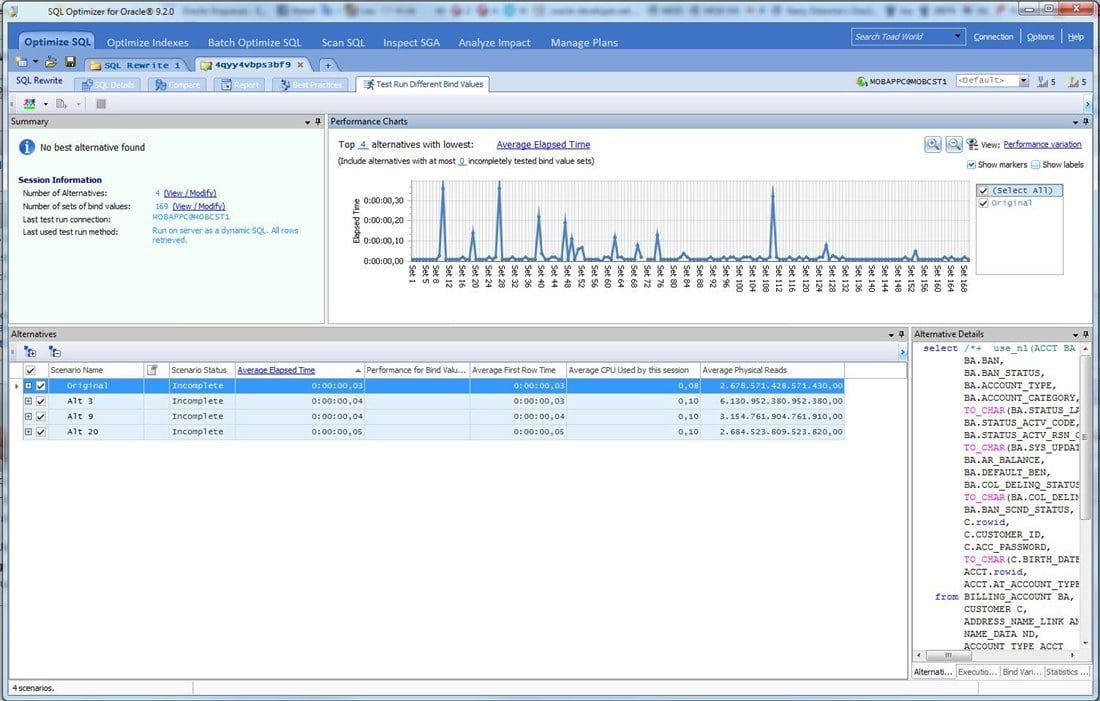
Task: Click the grayed document icon beside the run icon
Action: (x=62, y=104)
